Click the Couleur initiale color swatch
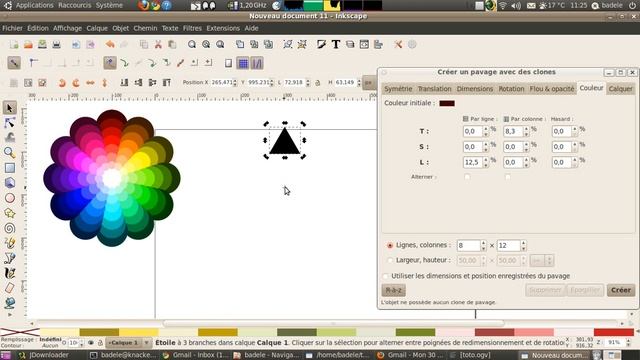The height and width of the screenshot is (360, 640). coord(447,103)
